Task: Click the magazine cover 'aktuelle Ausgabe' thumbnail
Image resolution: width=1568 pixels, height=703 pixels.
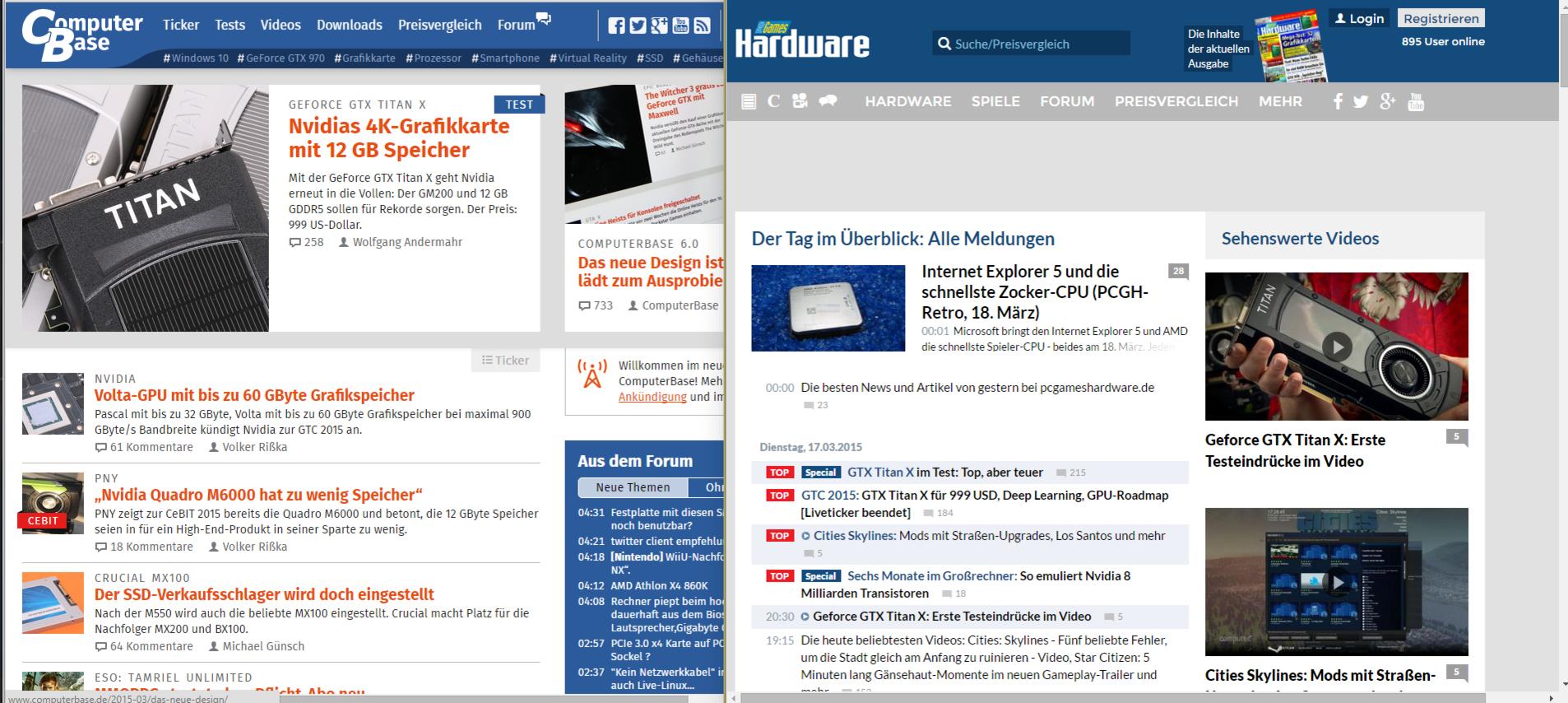Action: point(1291,45)
